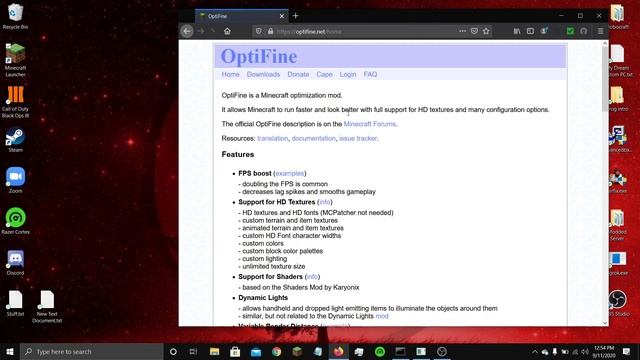This screenshot has height=360, width=640.
Task: Bookmark this page with star icon
Action: 486,31
